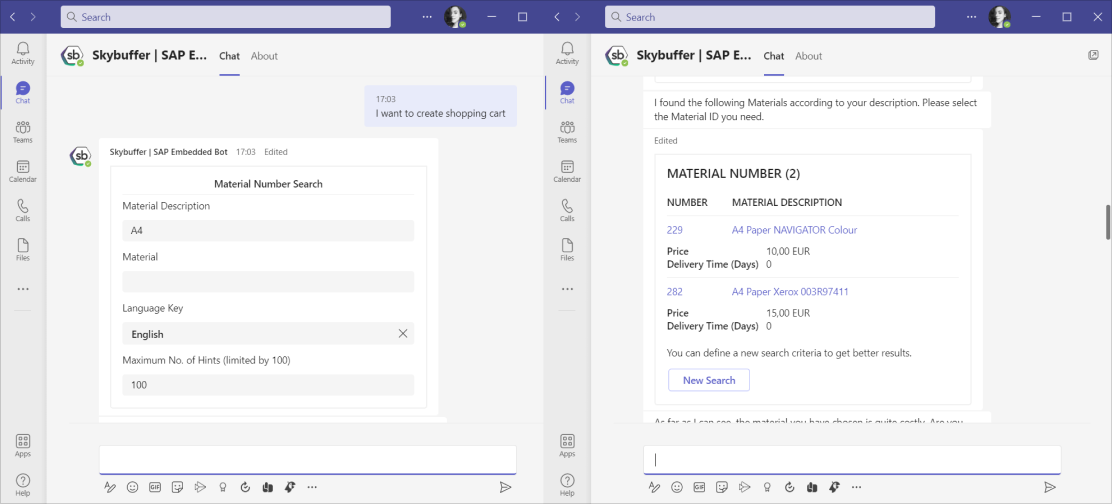Click Maximum No. of Hints field
This screenshot has height=504, width=1112.
(268, 385)
